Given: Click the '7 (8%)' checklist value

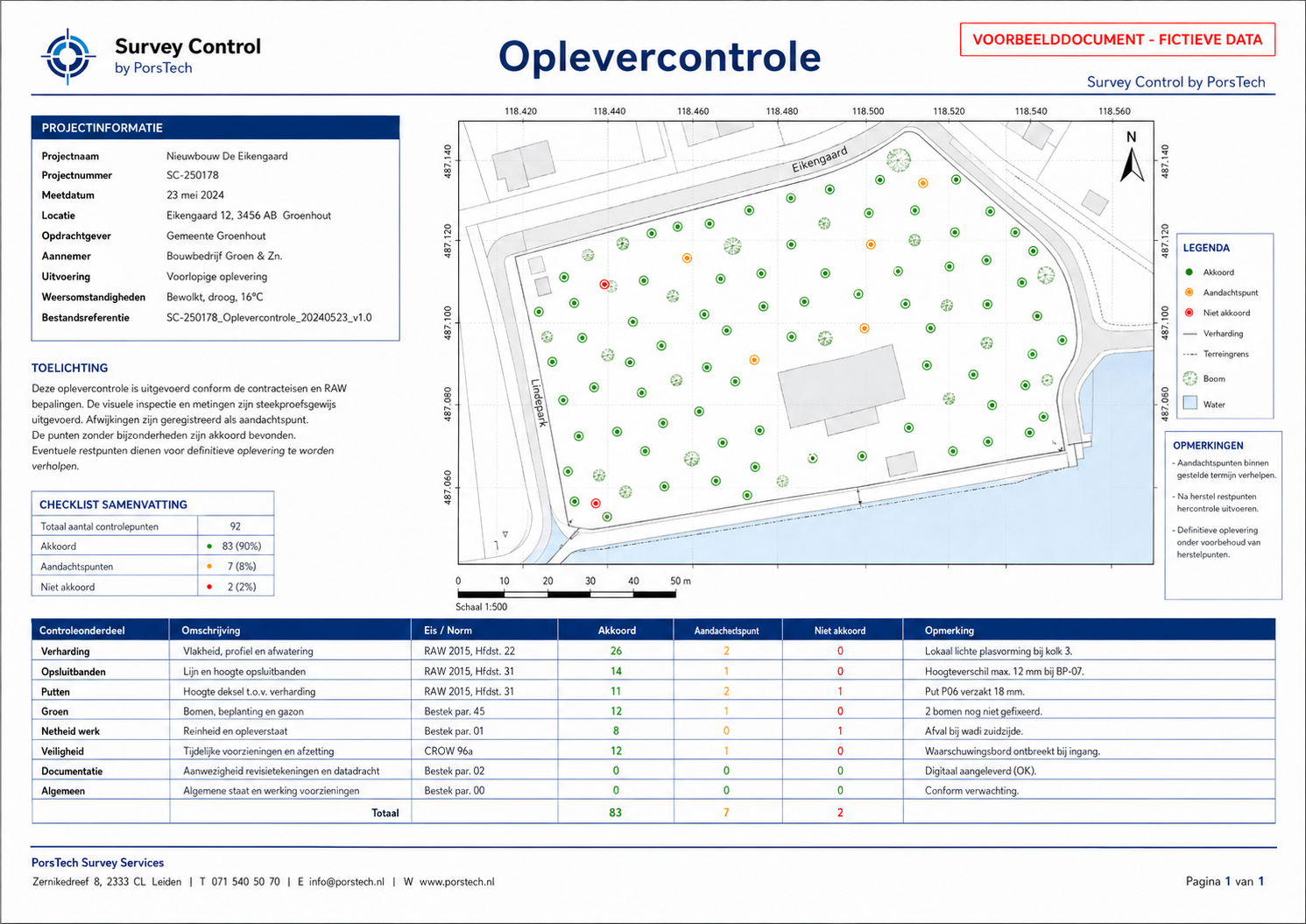Looking at the screenshot, I should tap(242, 567).
